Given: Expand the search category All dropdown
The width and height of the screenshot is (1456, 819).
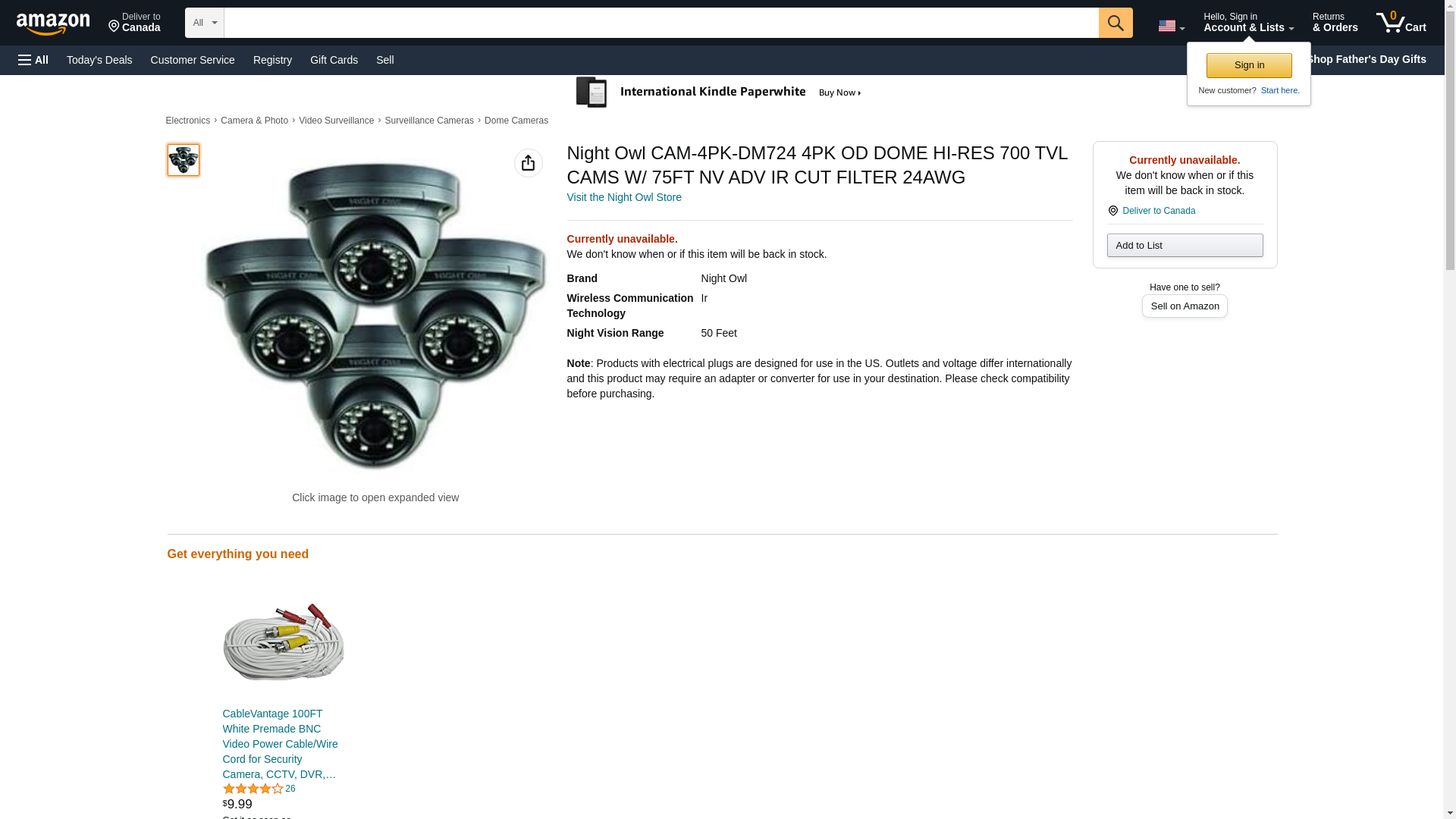Looking at the screenshot, I should tap(204, 23).
